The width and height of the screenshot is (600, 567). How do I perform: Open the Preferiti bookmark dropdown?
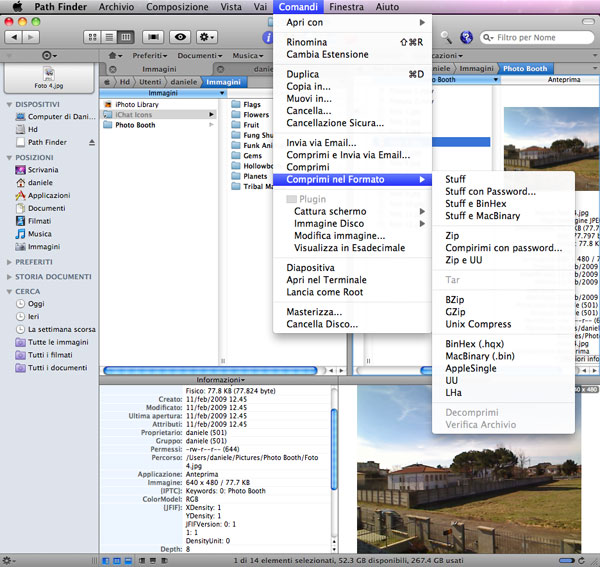pyautogui.click(x=150, y=56)
